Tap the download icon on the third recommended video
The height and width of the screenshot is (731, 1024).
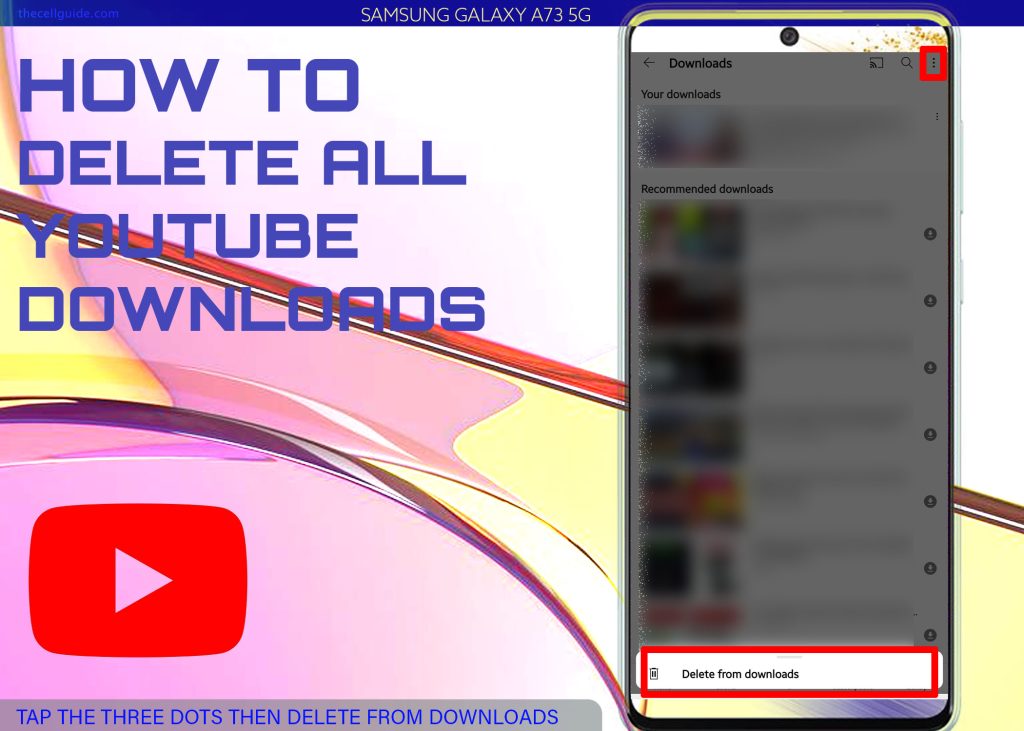[x=930, y=368]
